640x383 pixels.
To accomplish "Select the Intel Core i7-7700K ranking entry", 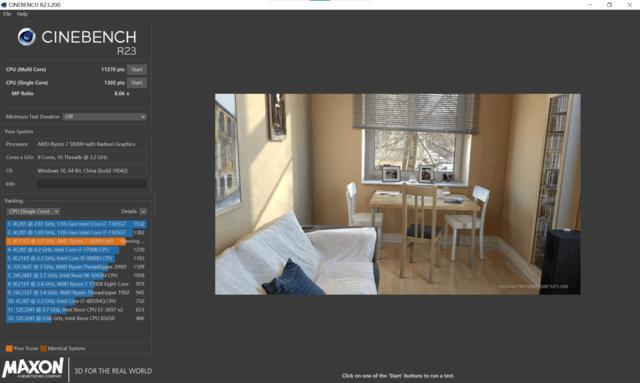I will point(76,249).
